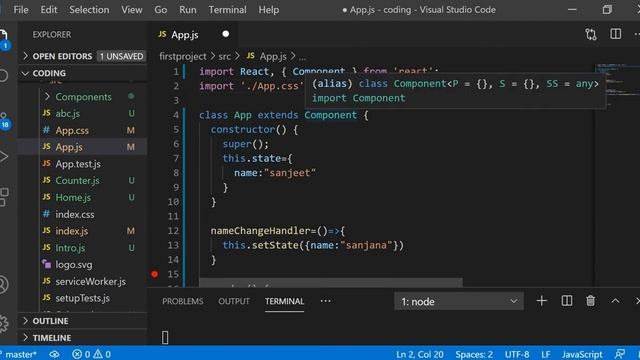The height and width of the screenshot is (360, 640).
Task: Expand the Timeline section
Action: tap(83, 338)
